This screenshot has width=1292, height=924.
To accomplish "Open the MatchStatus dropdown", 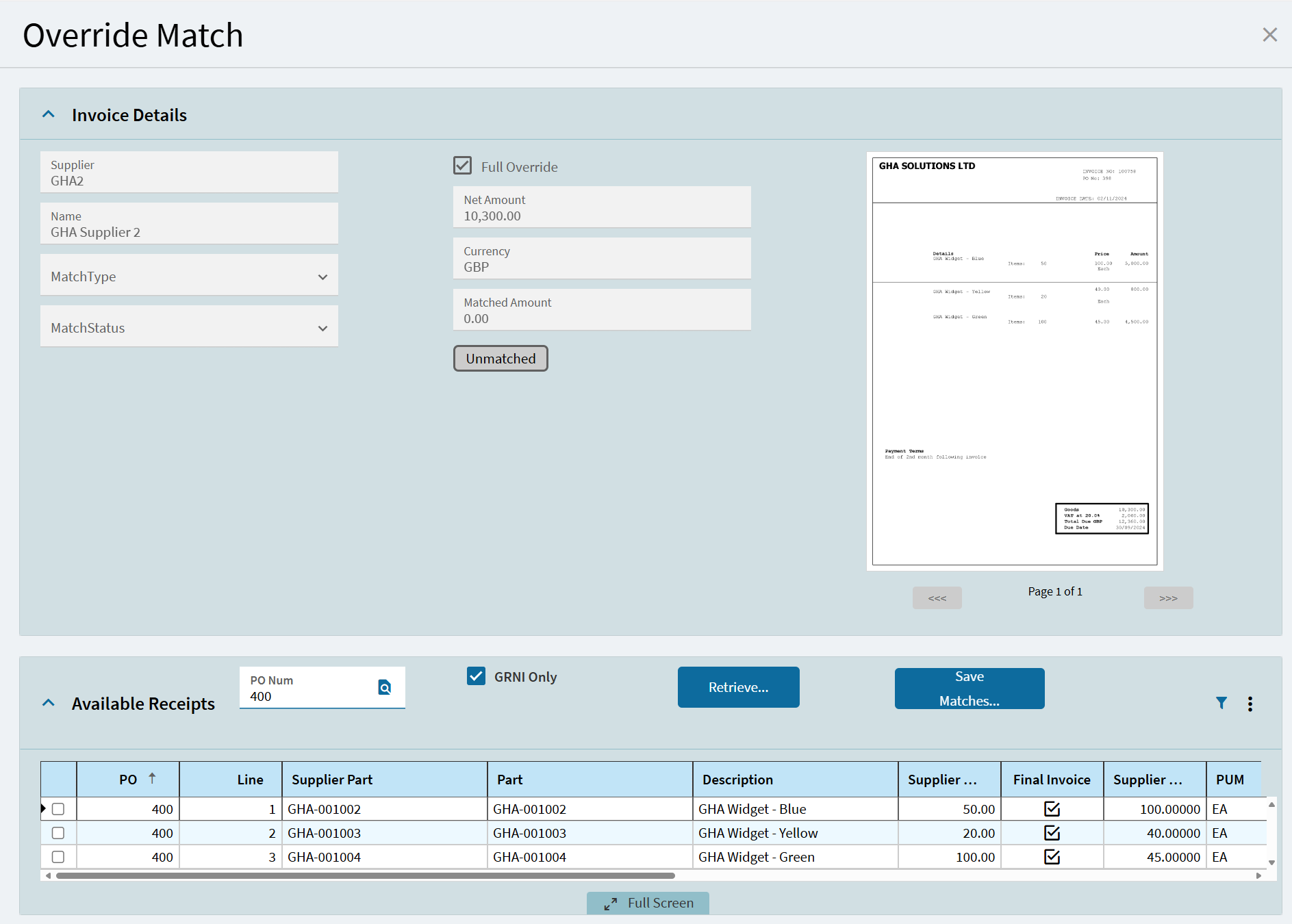I will click(x=189, y=327).
